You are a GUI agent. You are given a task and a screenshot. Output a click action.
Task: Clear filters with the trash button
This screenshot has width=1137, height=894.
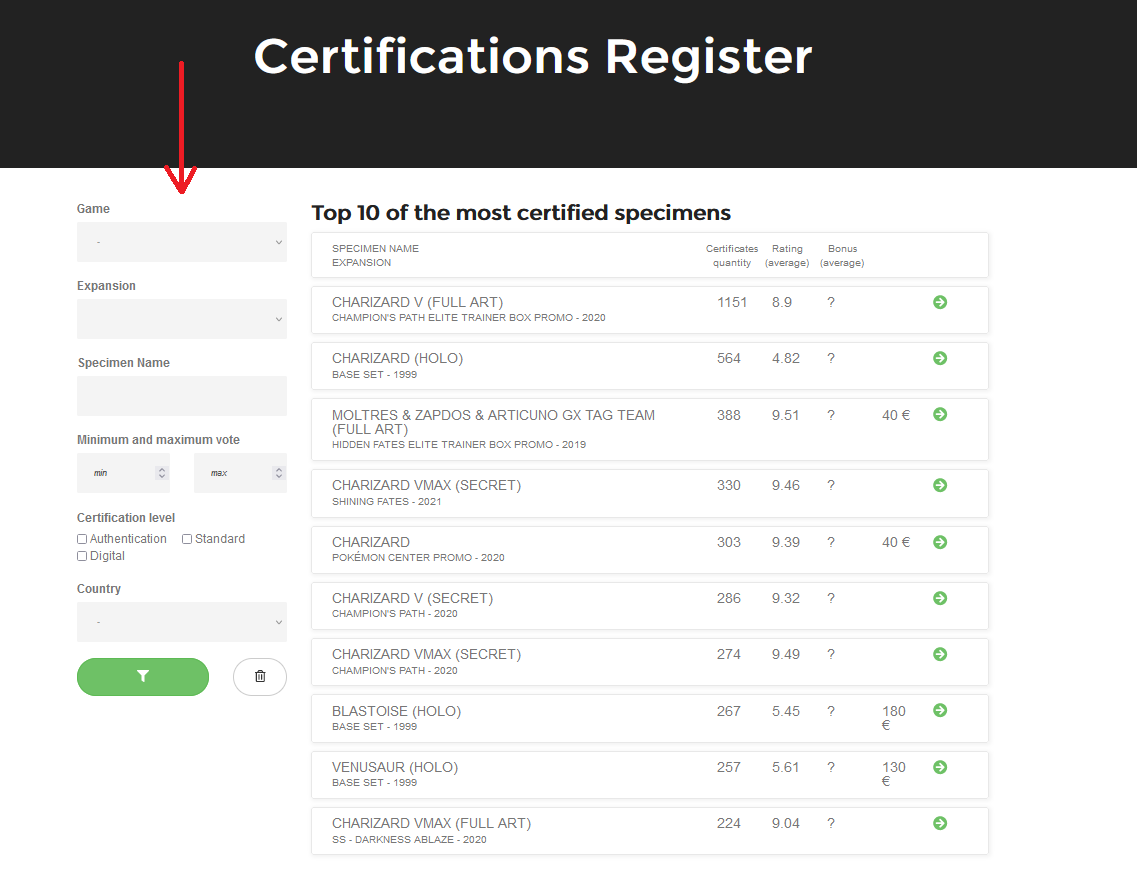pos(260,676)
